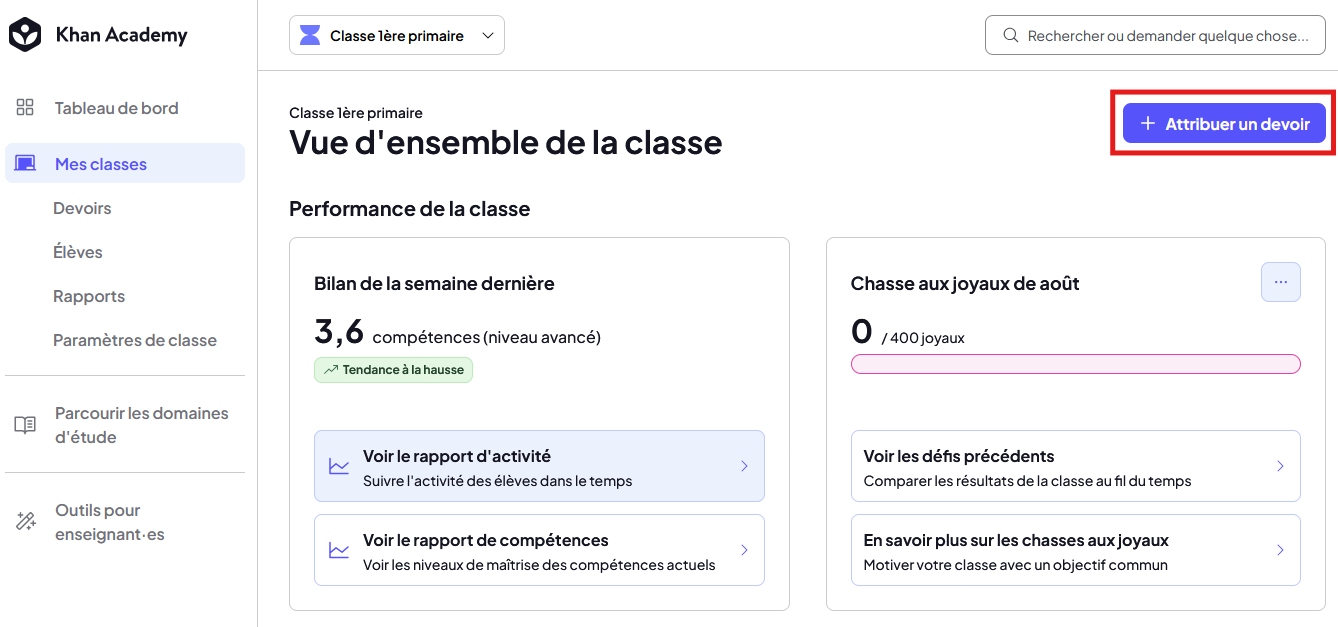Click the Rechercher ou demander search field
The width and height of the screenshot is (1338, 627).
point(1155,36)
